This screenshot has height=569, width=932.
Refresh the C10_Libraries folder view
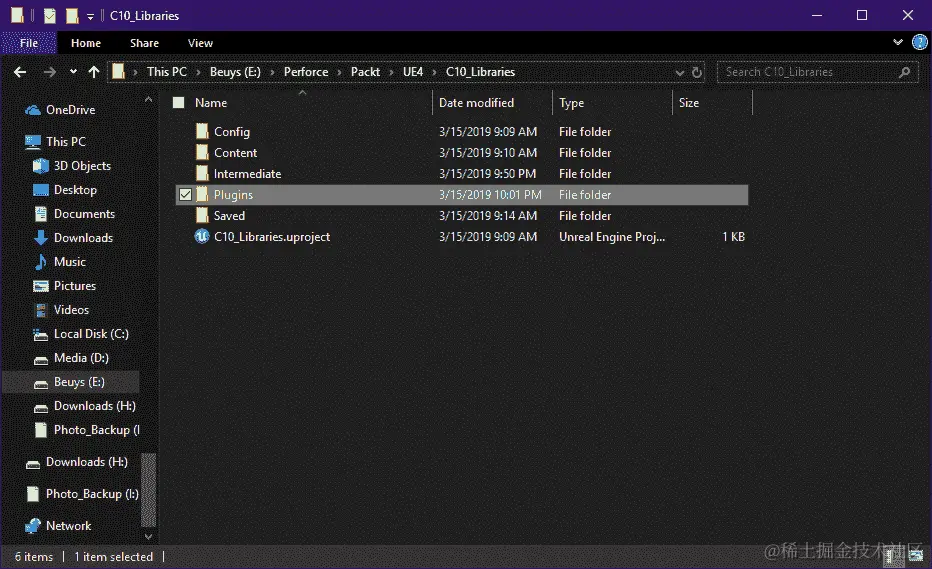tap(697, 73)
